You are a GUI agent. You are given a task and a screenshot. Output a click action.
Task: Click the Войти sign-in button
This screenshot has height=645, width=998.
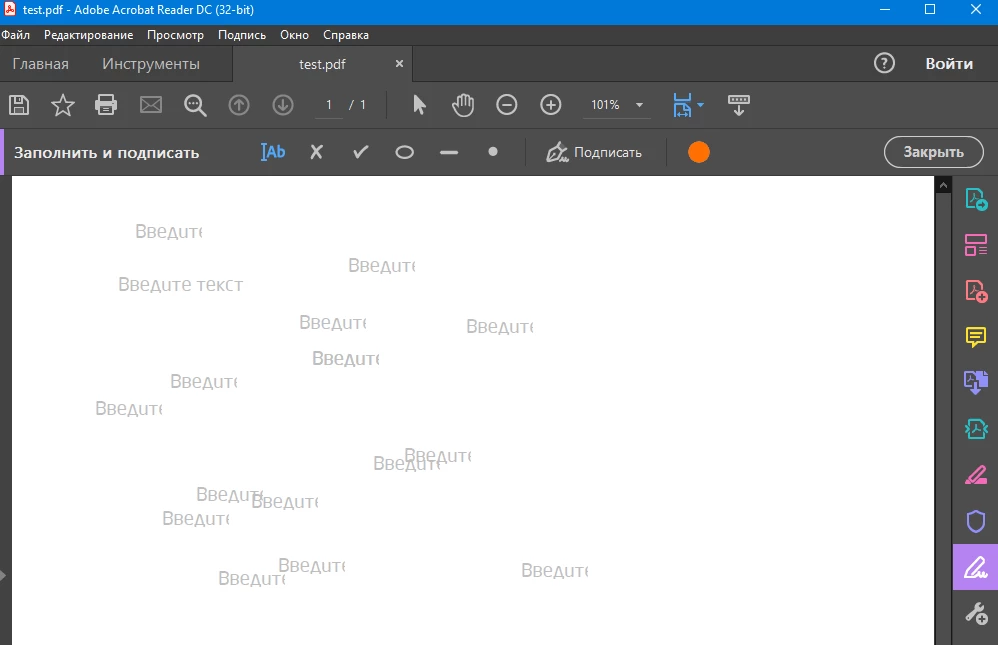[949, 64]
